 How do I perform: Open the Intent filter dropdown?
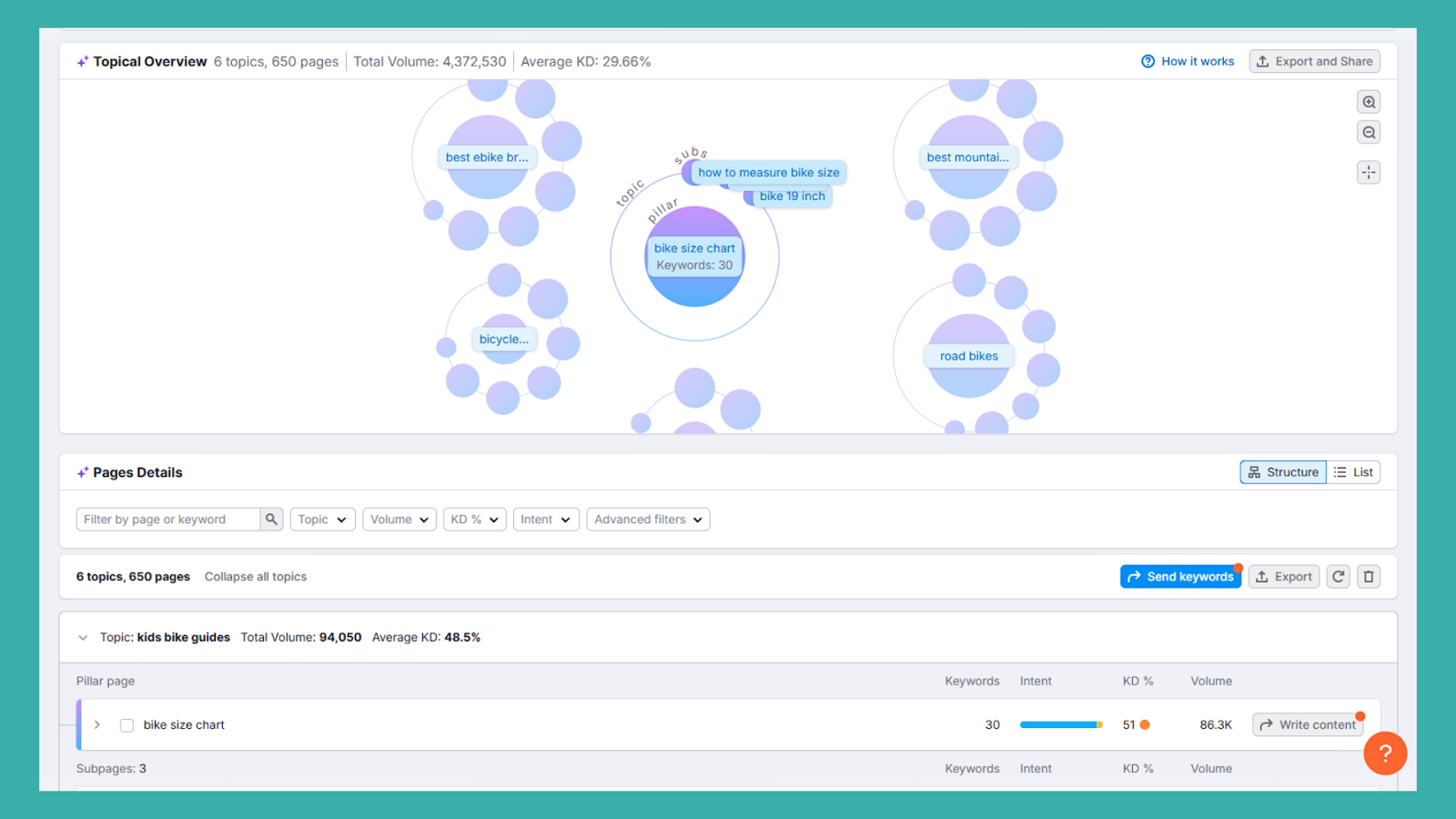point(546,519)
